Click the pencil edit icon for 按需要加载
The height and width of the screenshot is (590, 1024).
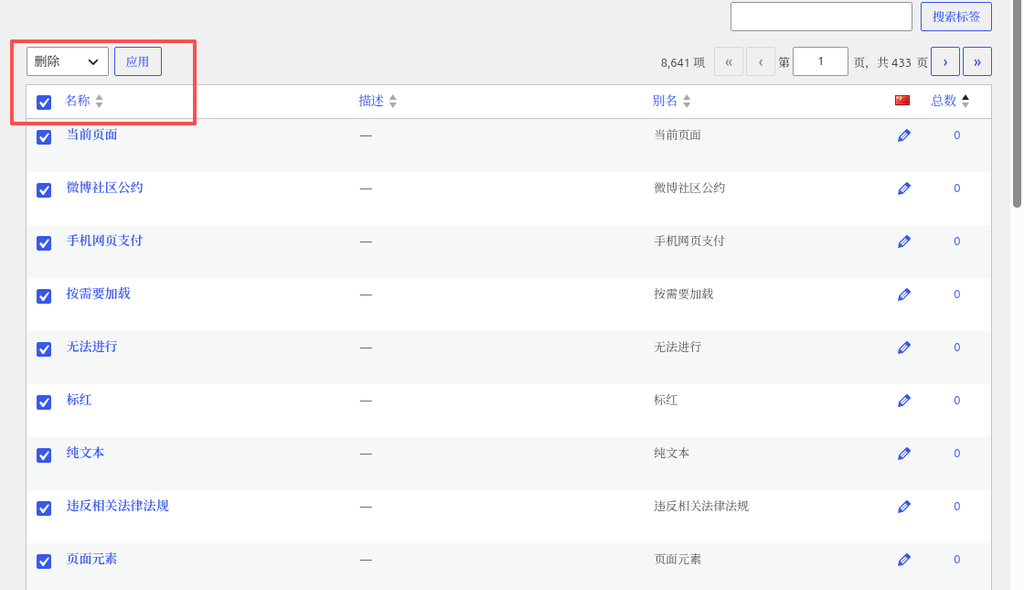click(x=904, y=294)
